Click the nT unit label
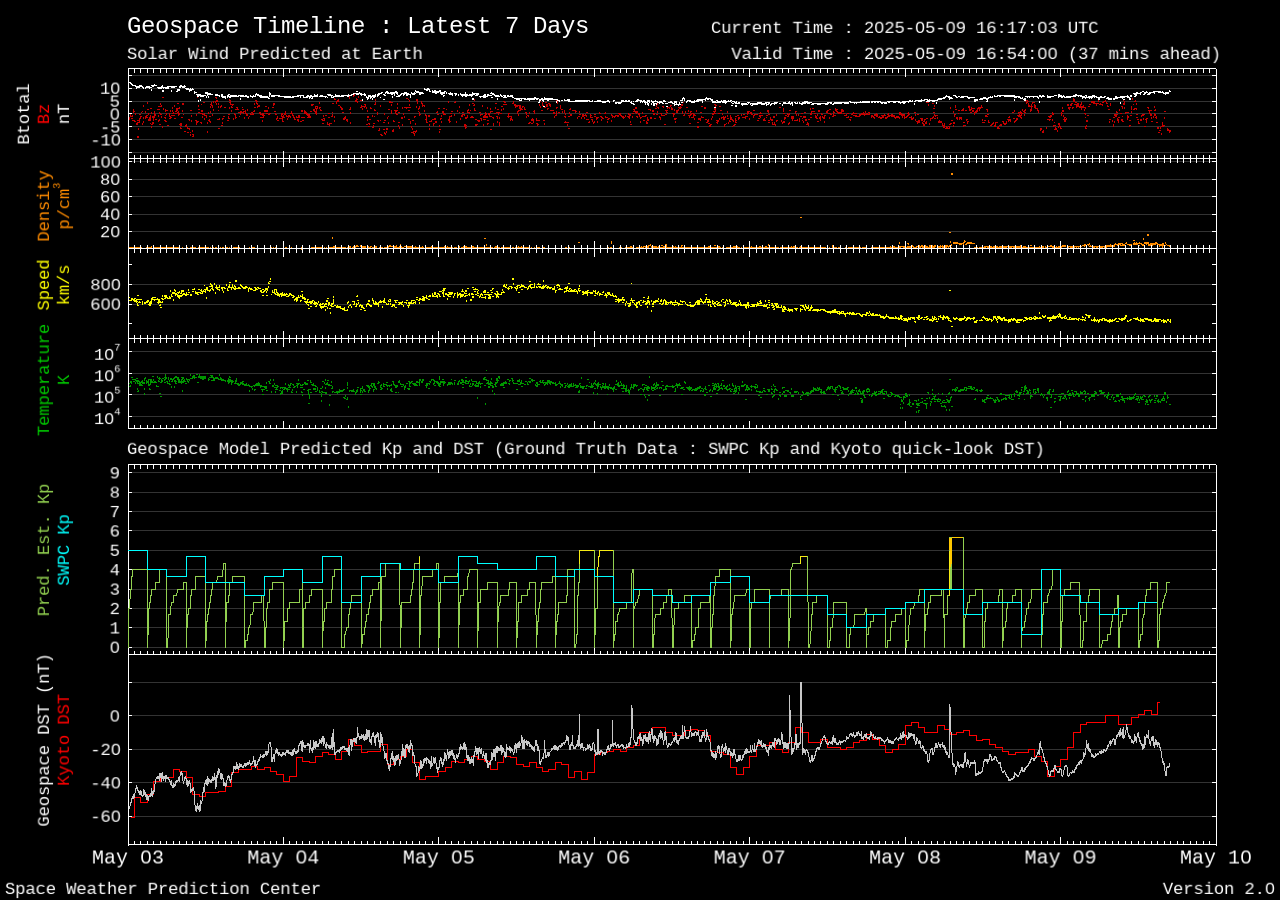 (64, 114)
